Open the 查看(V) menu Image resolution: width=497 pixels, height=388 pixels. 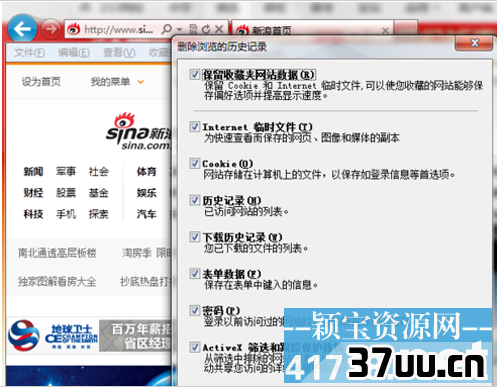pos(119,53)
